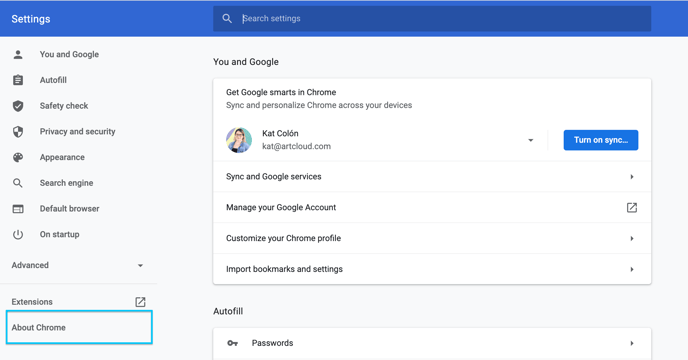This screenshot has height=360, width=688.
Task: Open Manage your Google Account link
Action: 432,207
